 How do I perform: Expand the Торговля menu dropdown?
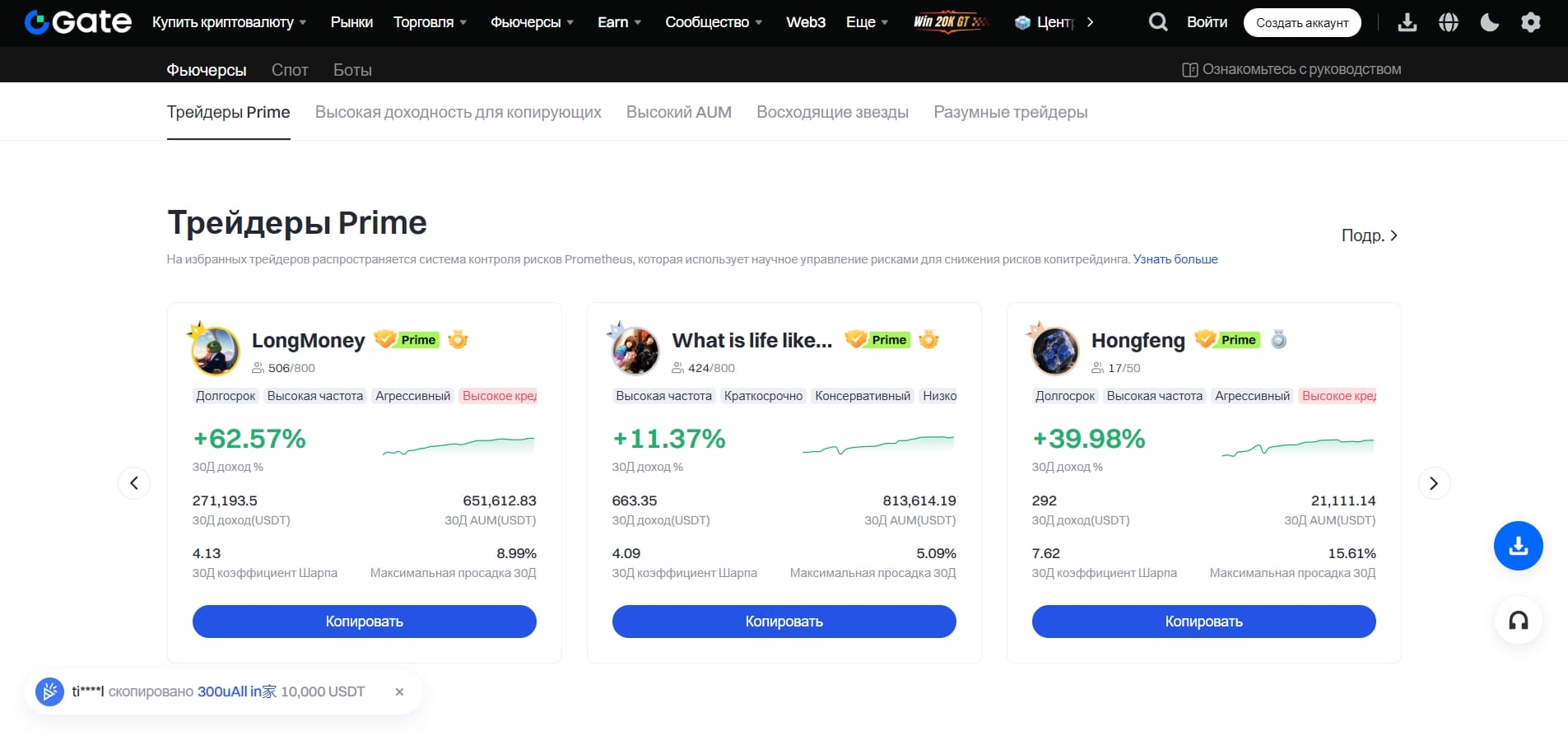tap(430, 22)
